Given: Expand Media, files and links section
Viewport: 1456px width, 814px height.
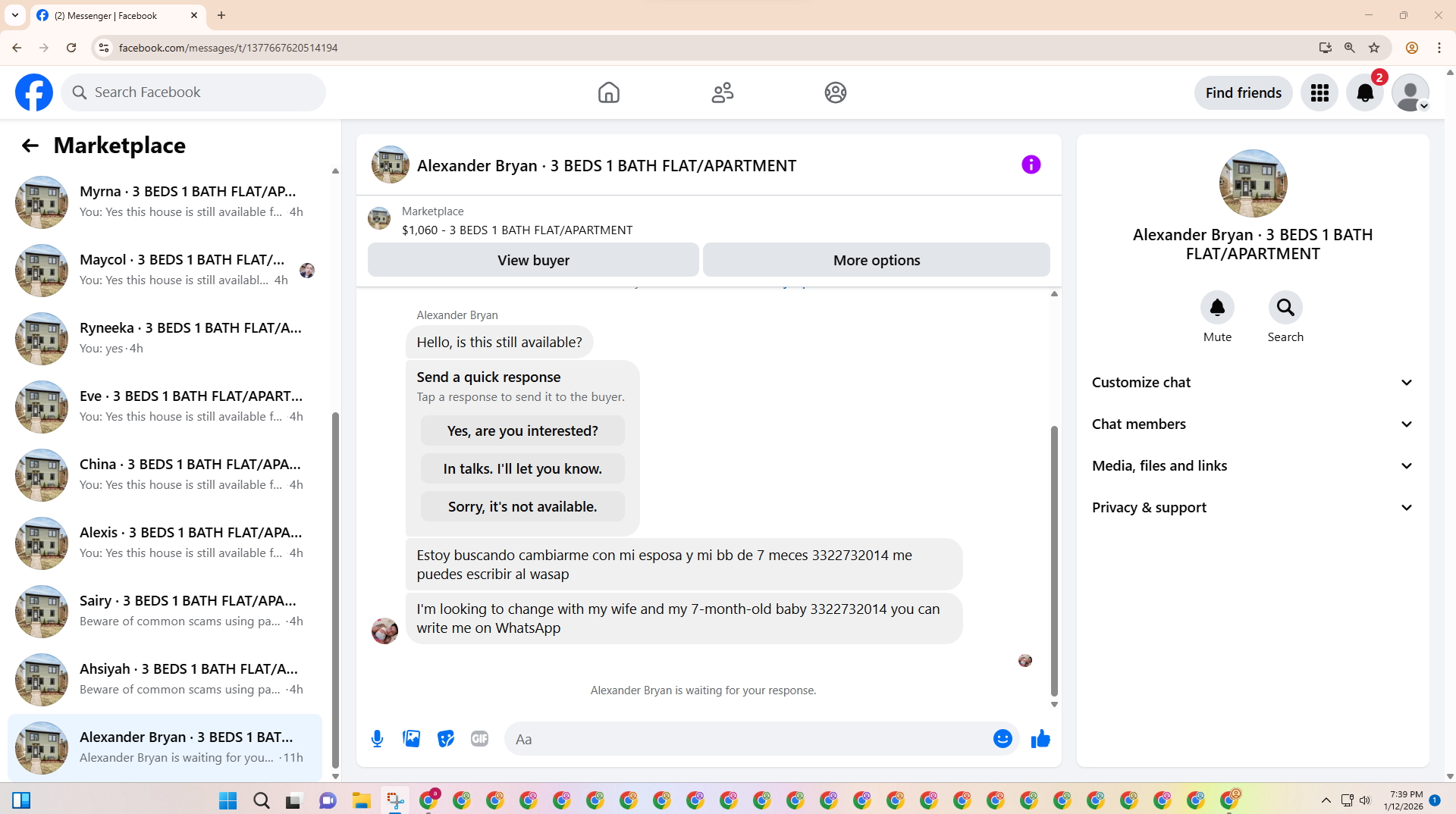Looking at the screenshot, I should (x=1253, y=466).
